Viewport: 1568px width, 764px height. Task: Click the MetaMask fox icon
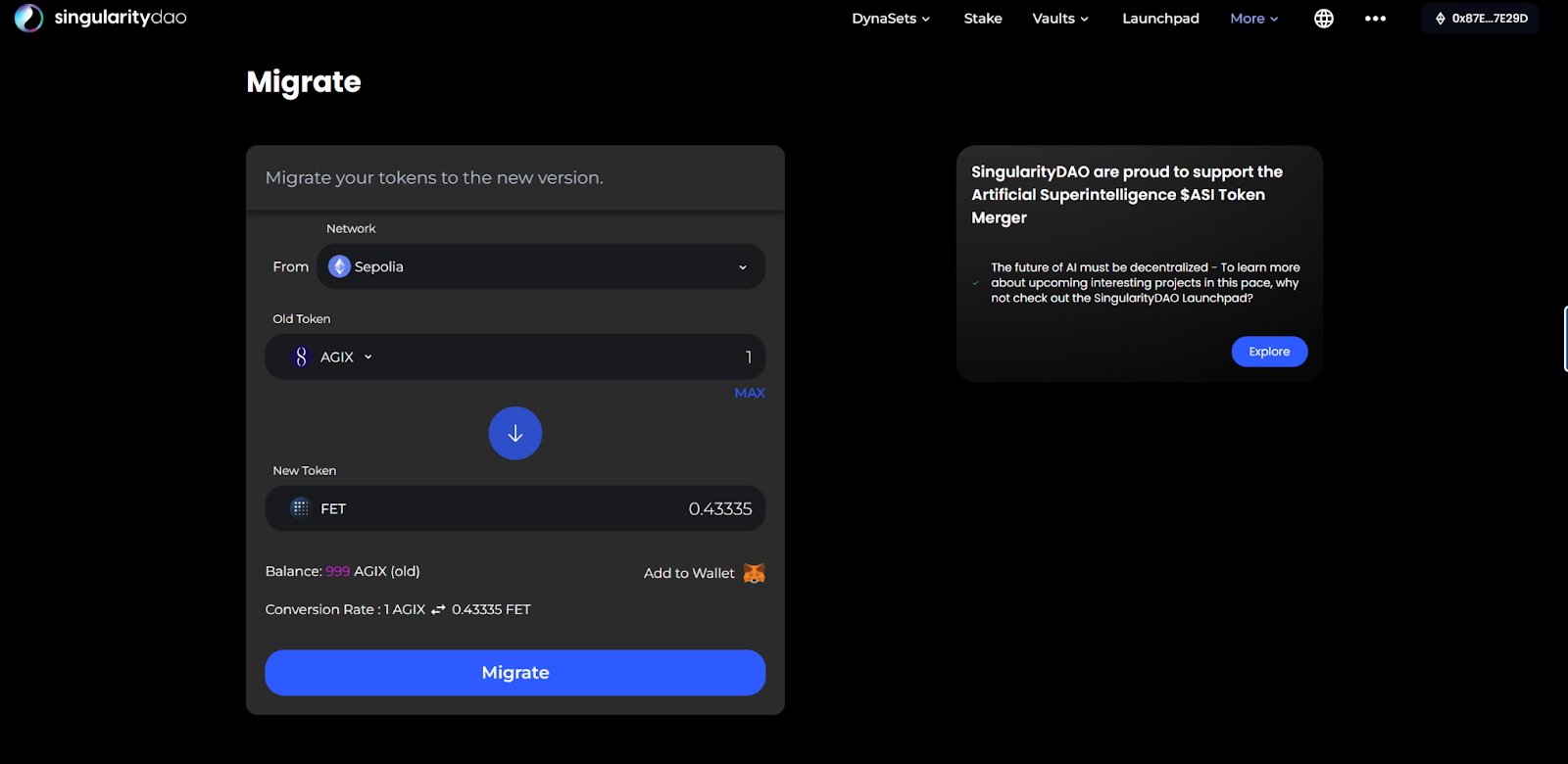754,573
